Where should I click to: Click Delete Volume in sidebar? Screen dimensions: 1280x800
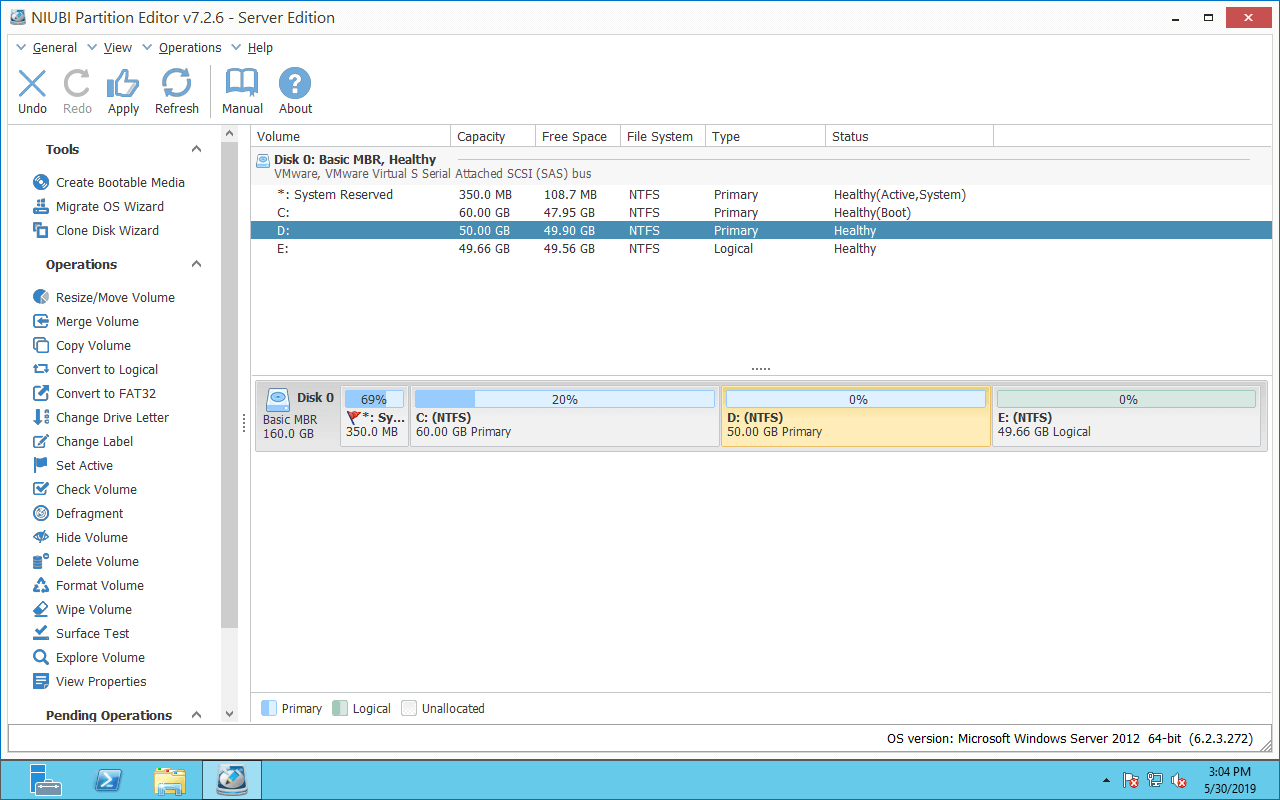[97, 561]
